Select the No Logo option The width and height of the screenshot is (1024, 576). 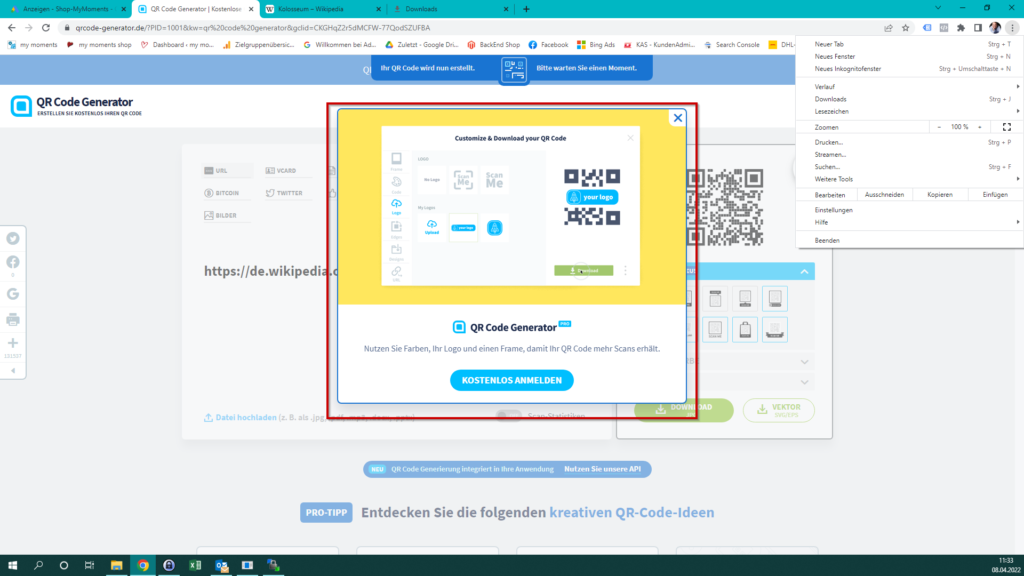(x=432, y=180)
